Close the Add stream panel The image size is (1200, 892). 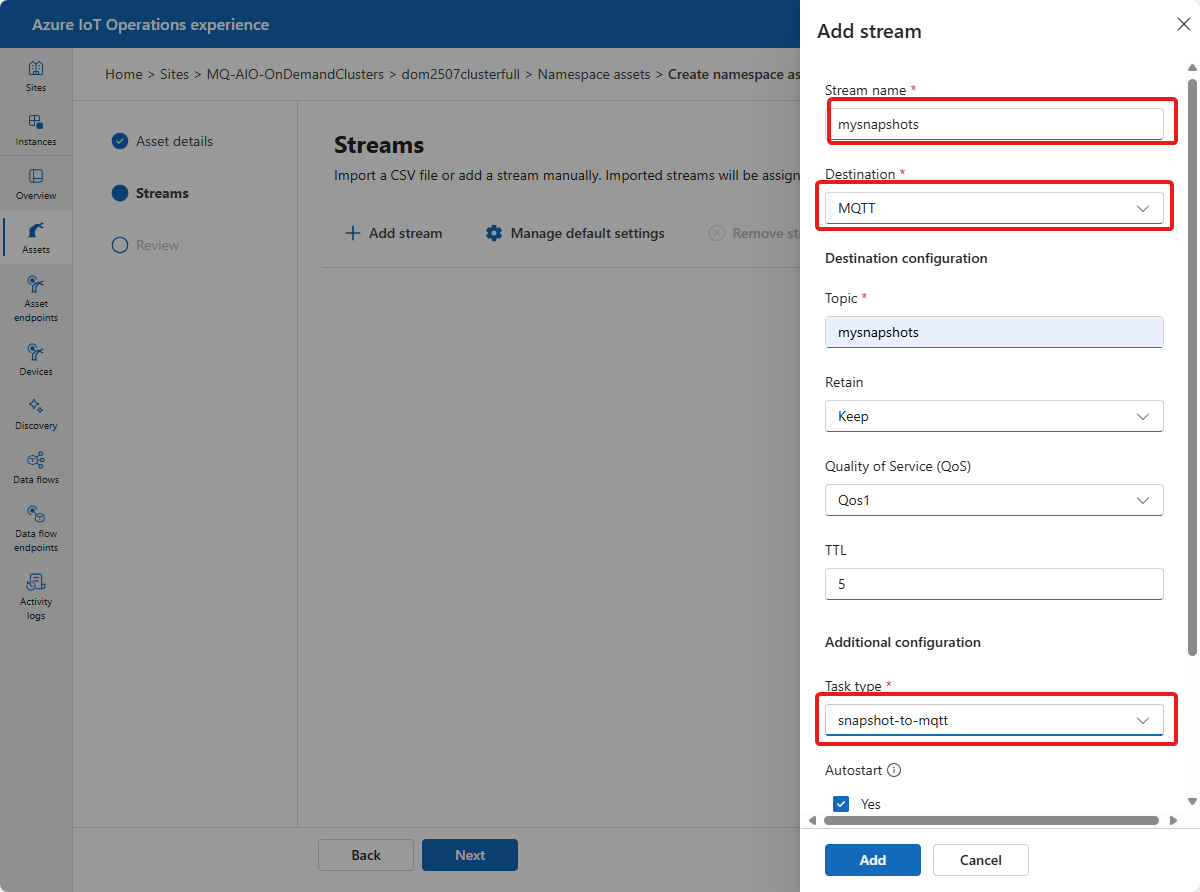pos(1184,24)
